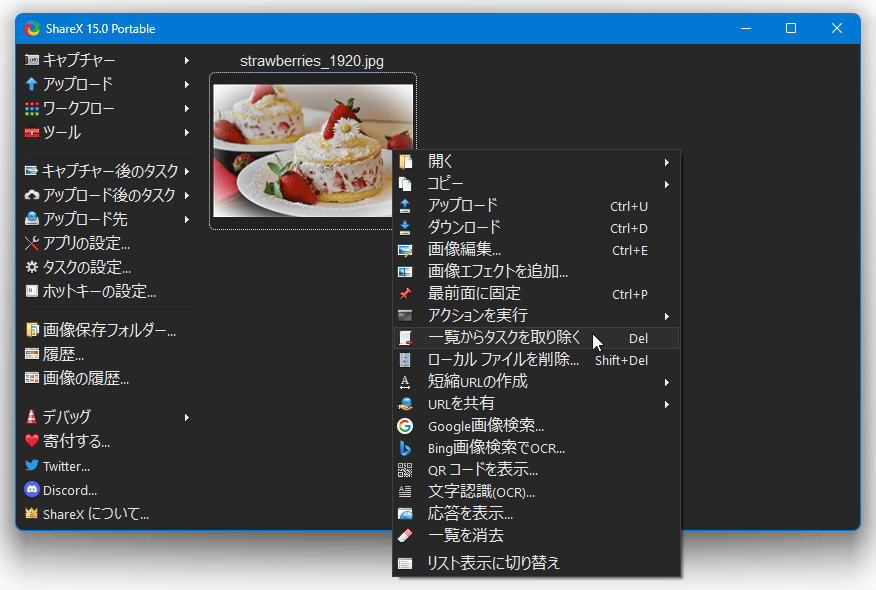
Task: Click the Google logo icon in context menu
Action: tap(405, 426)
